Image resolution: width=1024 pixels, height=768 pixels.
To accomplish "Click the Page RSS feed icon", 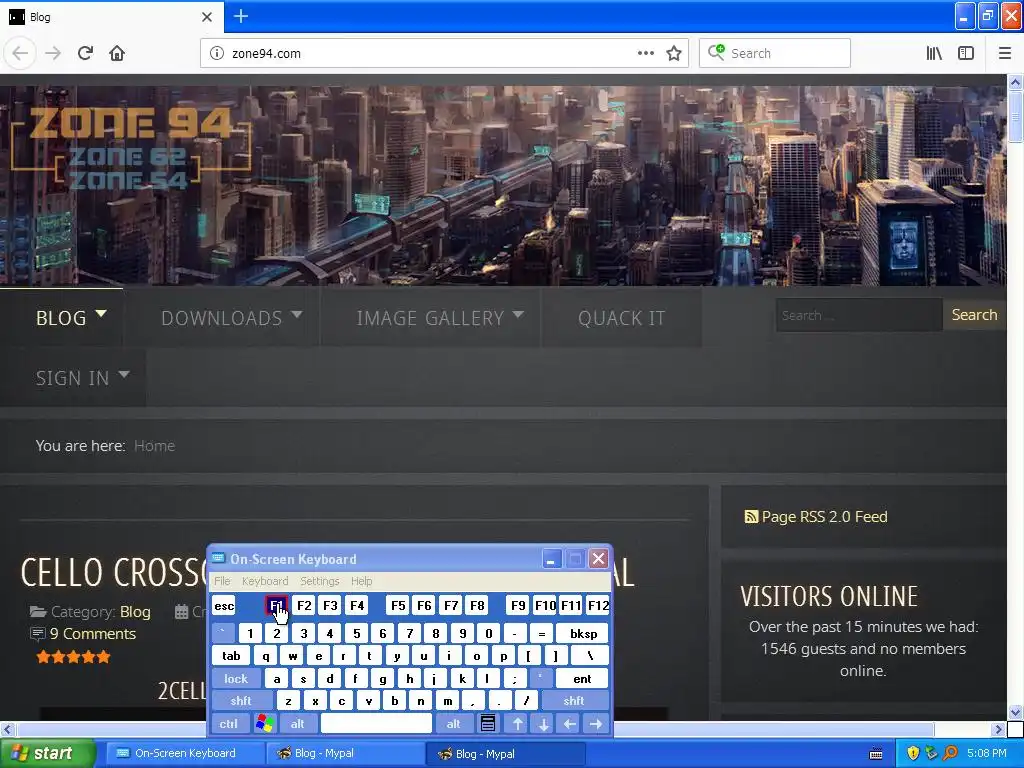I will tap(751, 517).
